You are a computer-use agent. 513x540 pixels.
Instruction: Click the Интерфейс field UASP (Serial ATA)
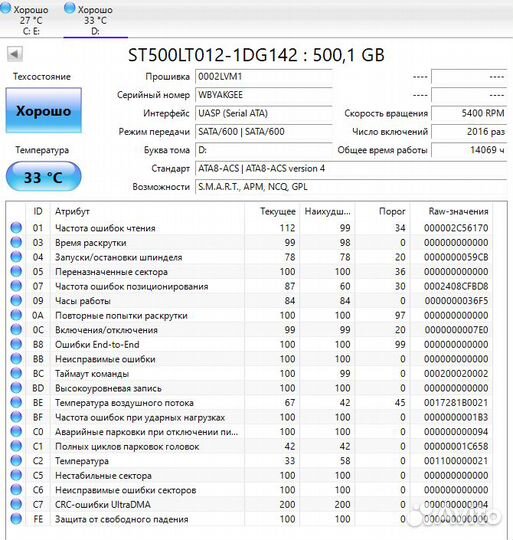[263, 113]
